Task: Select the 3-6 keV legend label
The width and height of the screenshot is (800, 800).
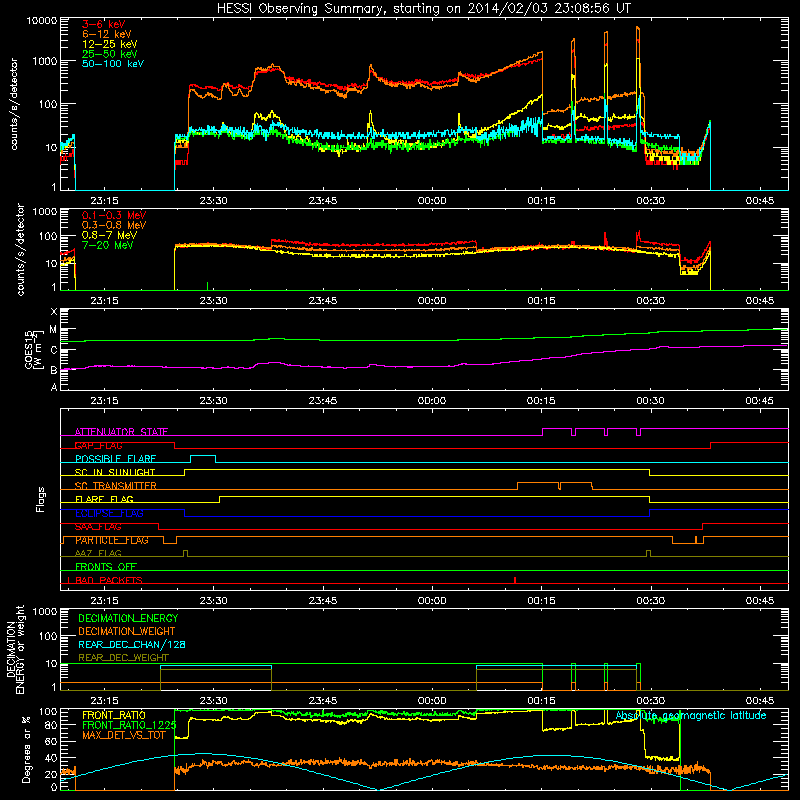Action: [x=104, y=24]
